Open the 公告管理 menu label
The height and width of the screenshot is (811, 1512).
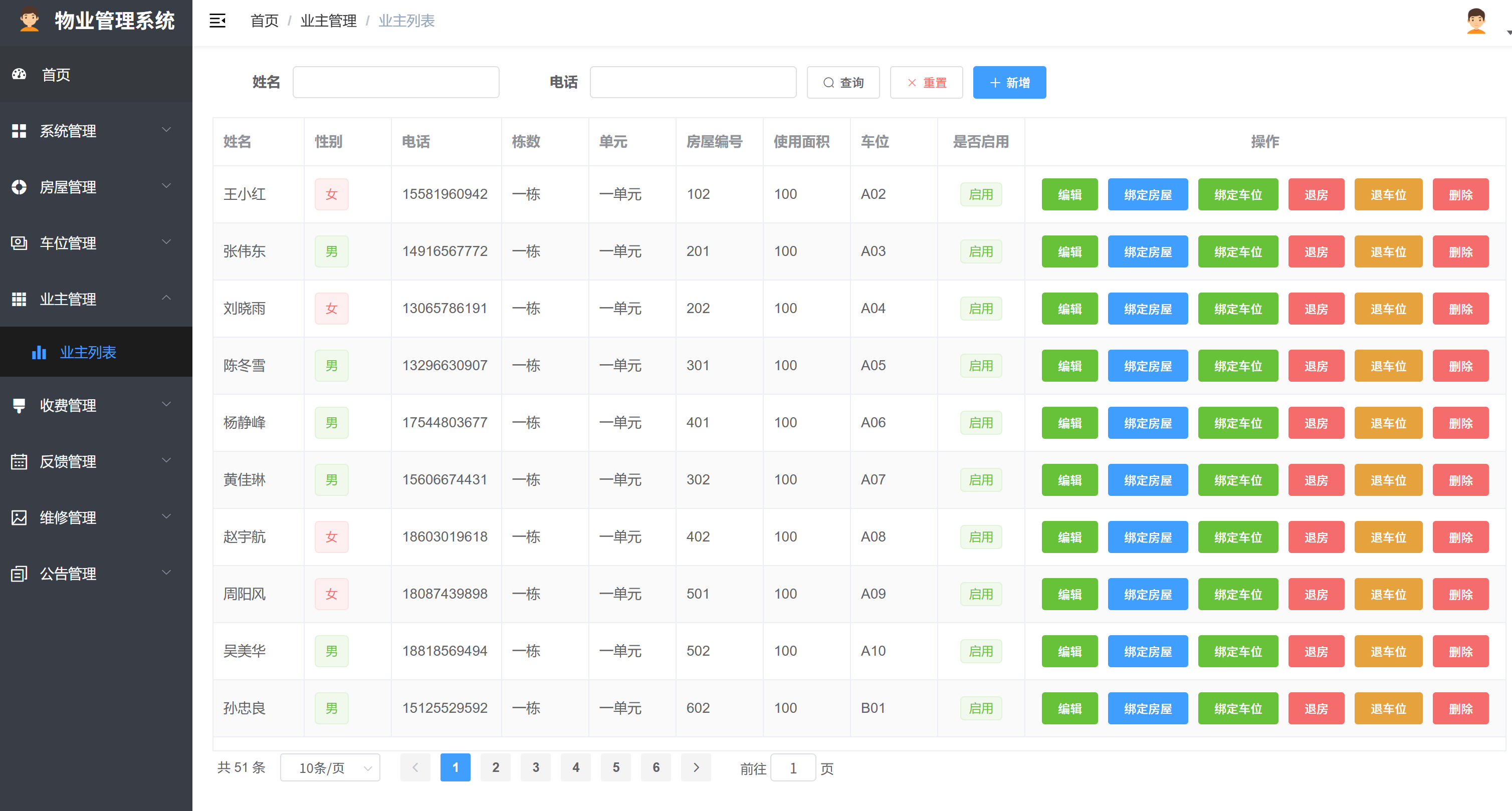pos(68,574)
